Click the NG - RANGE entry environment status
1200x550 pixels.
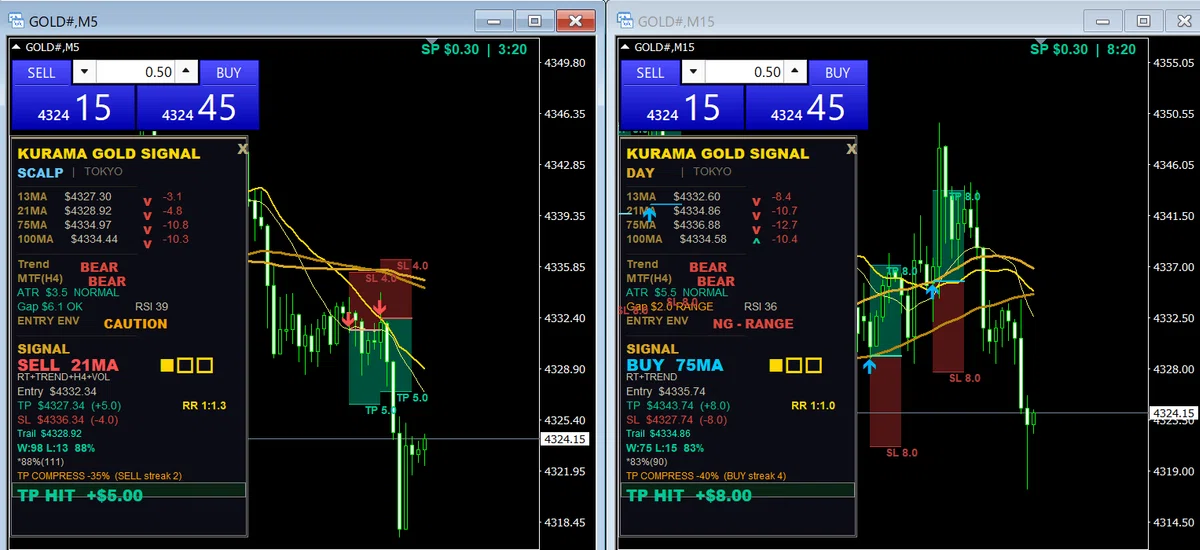(x=753, y=324)
